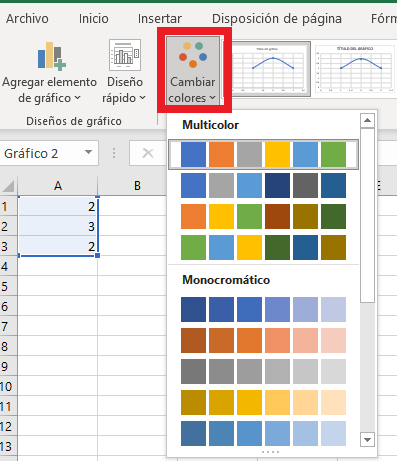Select row 10 header
This screenshot has height=461, width=397.
(x=8, y=386)
